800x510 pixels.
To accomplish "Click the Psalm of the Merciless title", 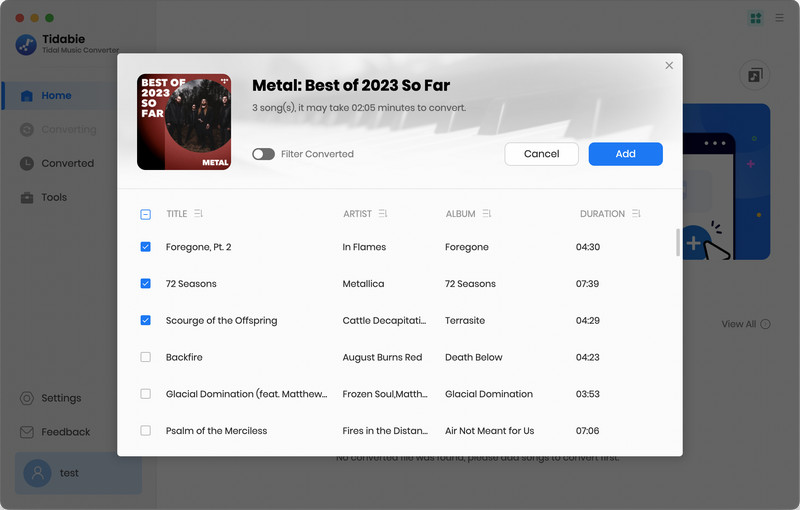I will (x=216, y=430).
